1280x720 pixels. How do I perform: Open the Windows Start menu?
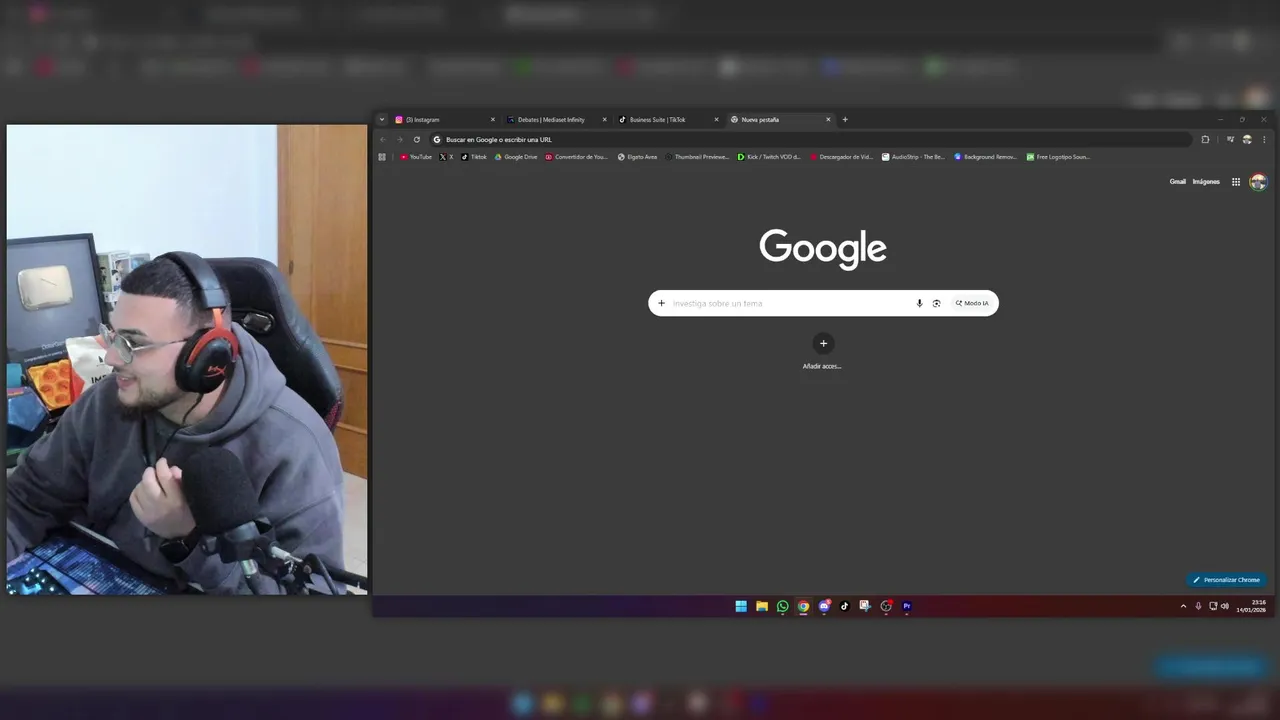pyautogui.click(x=741, y=606)
